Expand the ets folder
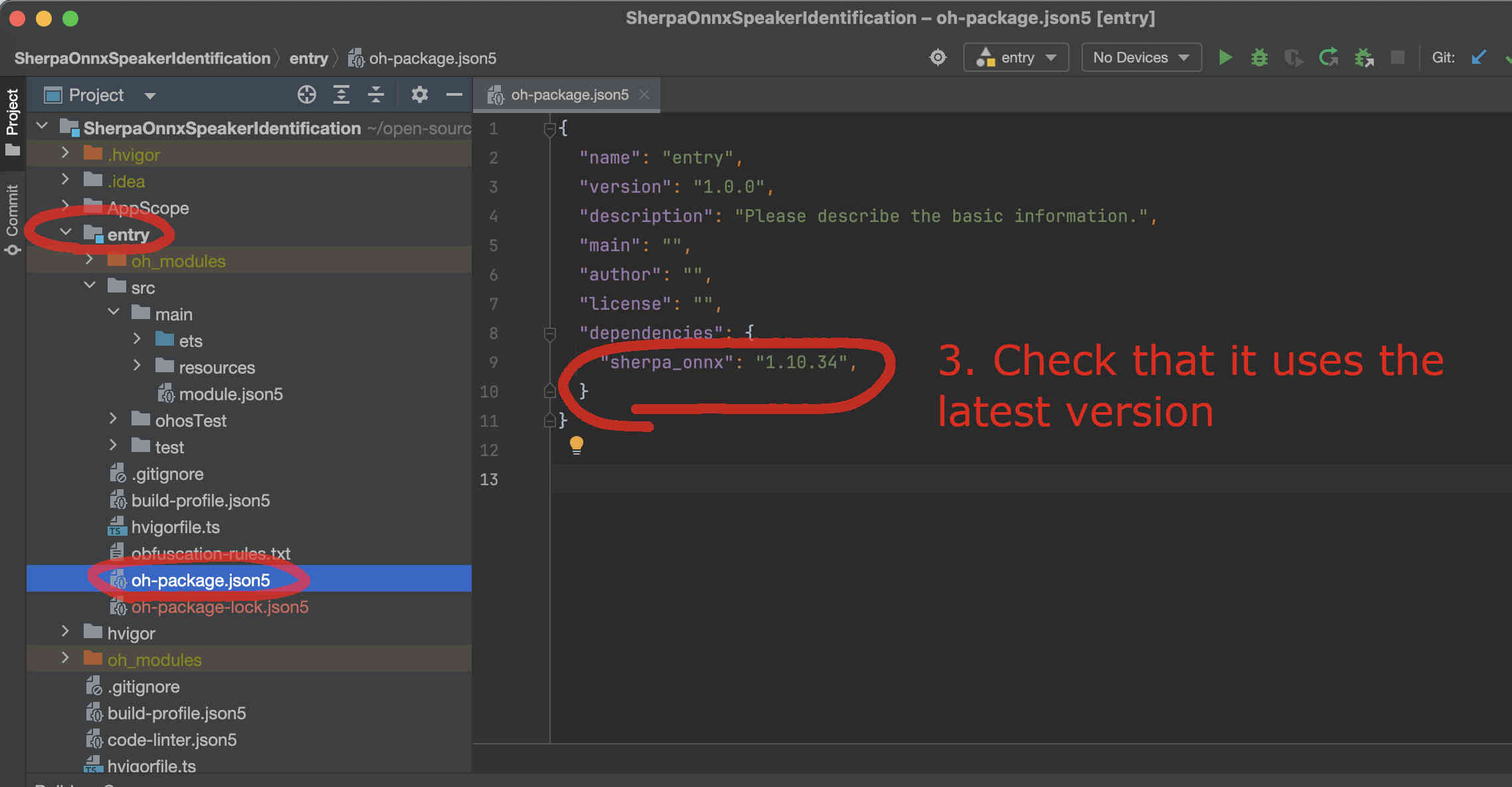The width and height of the screenshot is (1512, 787). (x=137, y=339)
